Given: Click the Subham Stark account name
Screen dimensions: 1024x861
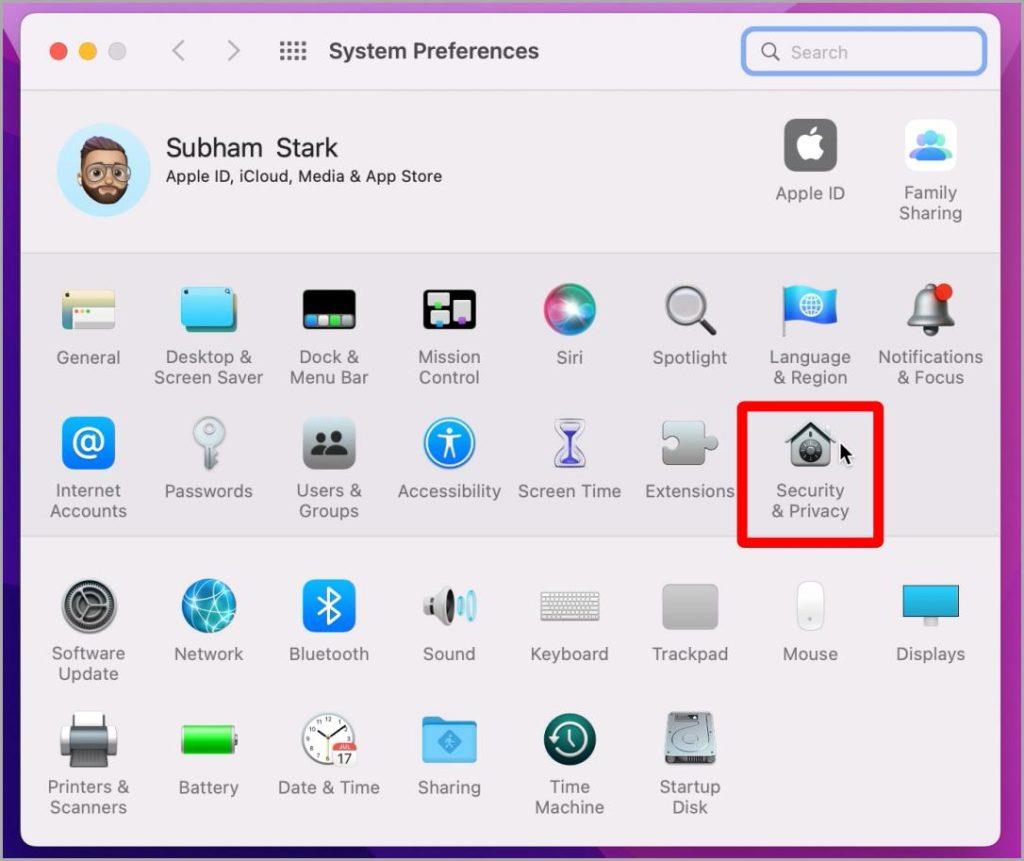Looking at the screenshot, I should click(x=251, y=148).
